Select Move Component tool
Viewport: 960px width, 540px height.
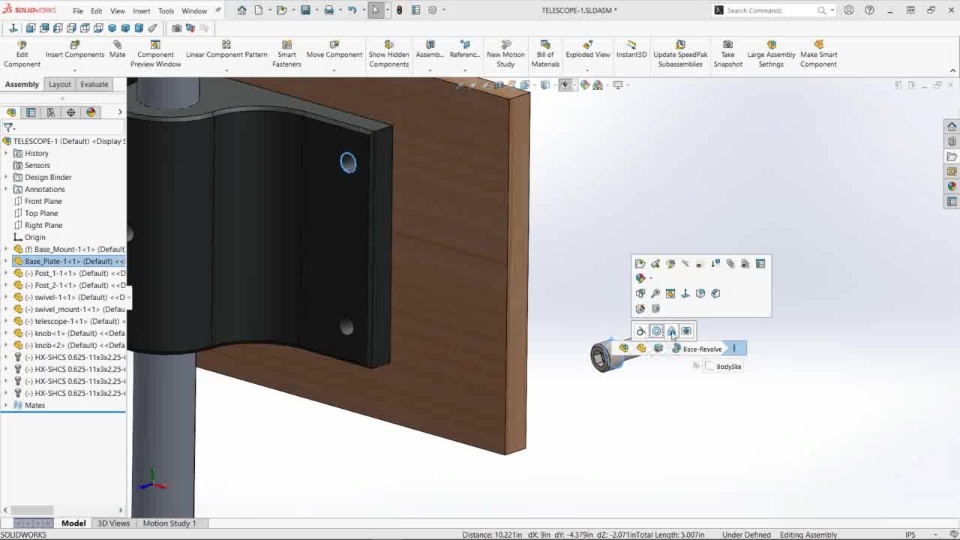pyautogui.click(x=334, y=50)
